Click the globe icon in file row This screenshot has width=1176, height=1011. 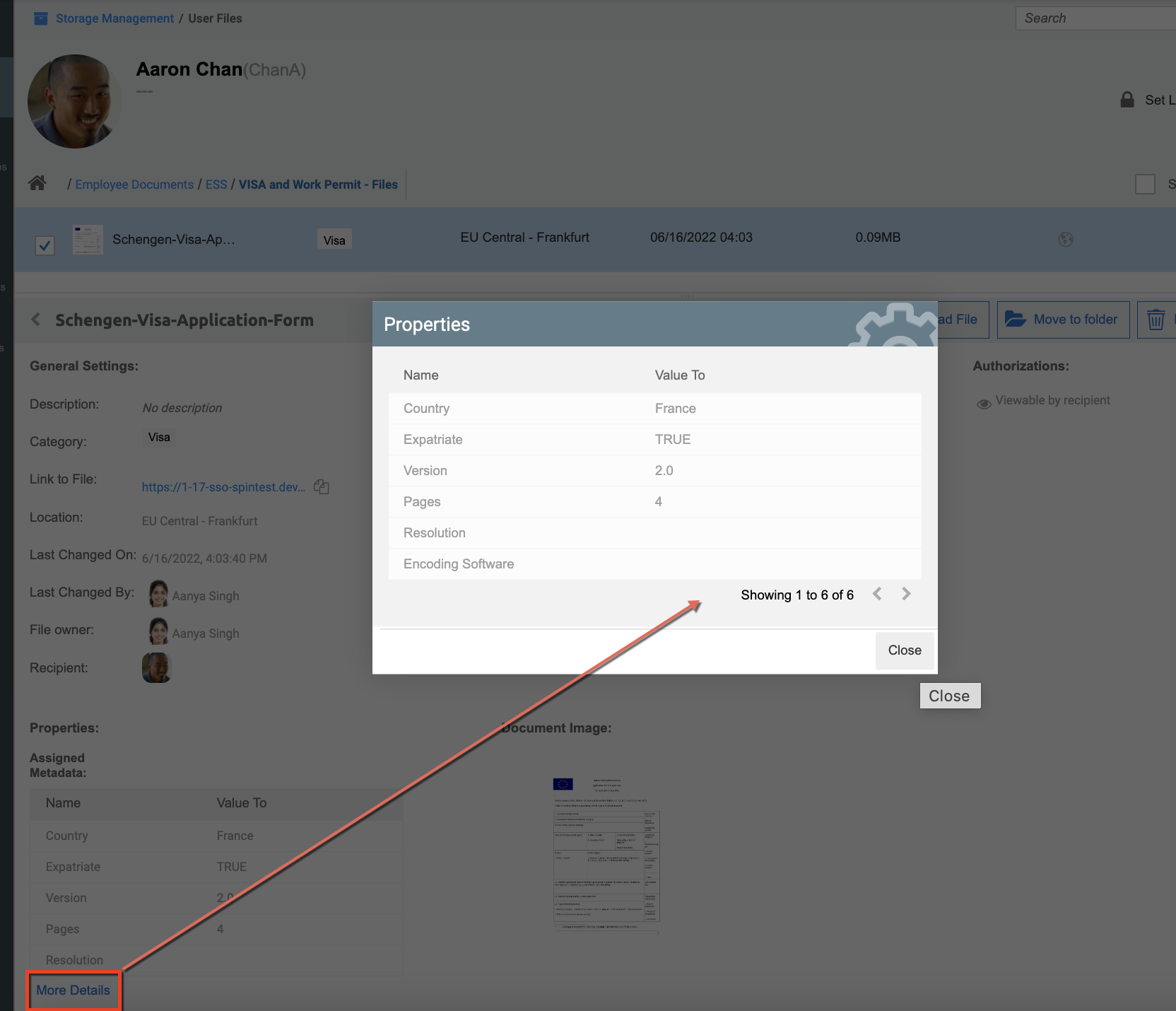coord(1066,240)
